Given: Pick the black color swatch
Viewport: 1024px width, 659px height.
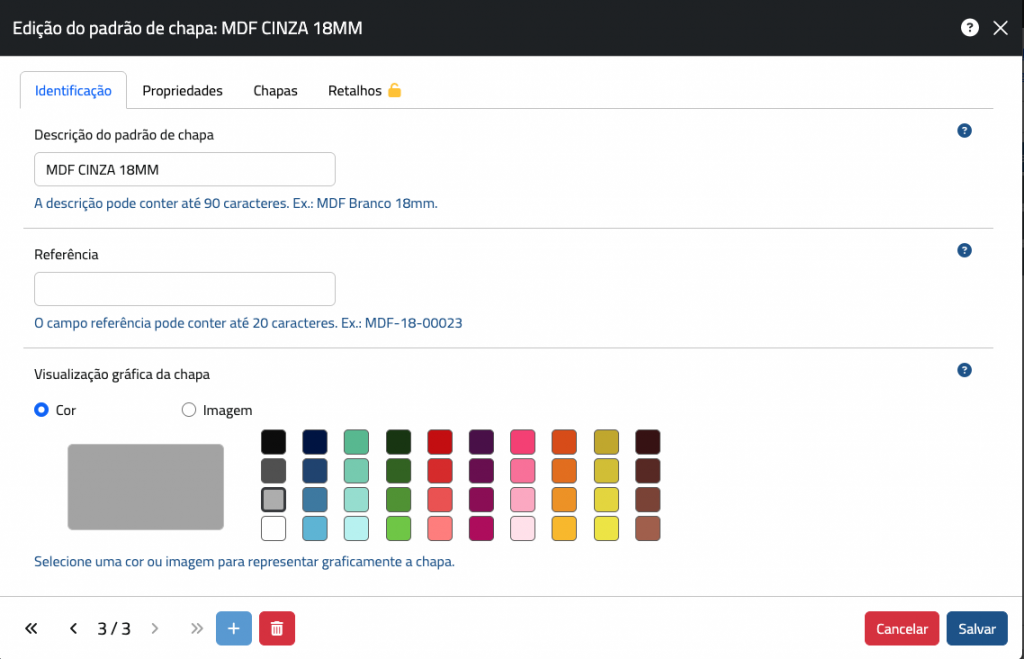Looking at the screenshot, I should point(274,442).
